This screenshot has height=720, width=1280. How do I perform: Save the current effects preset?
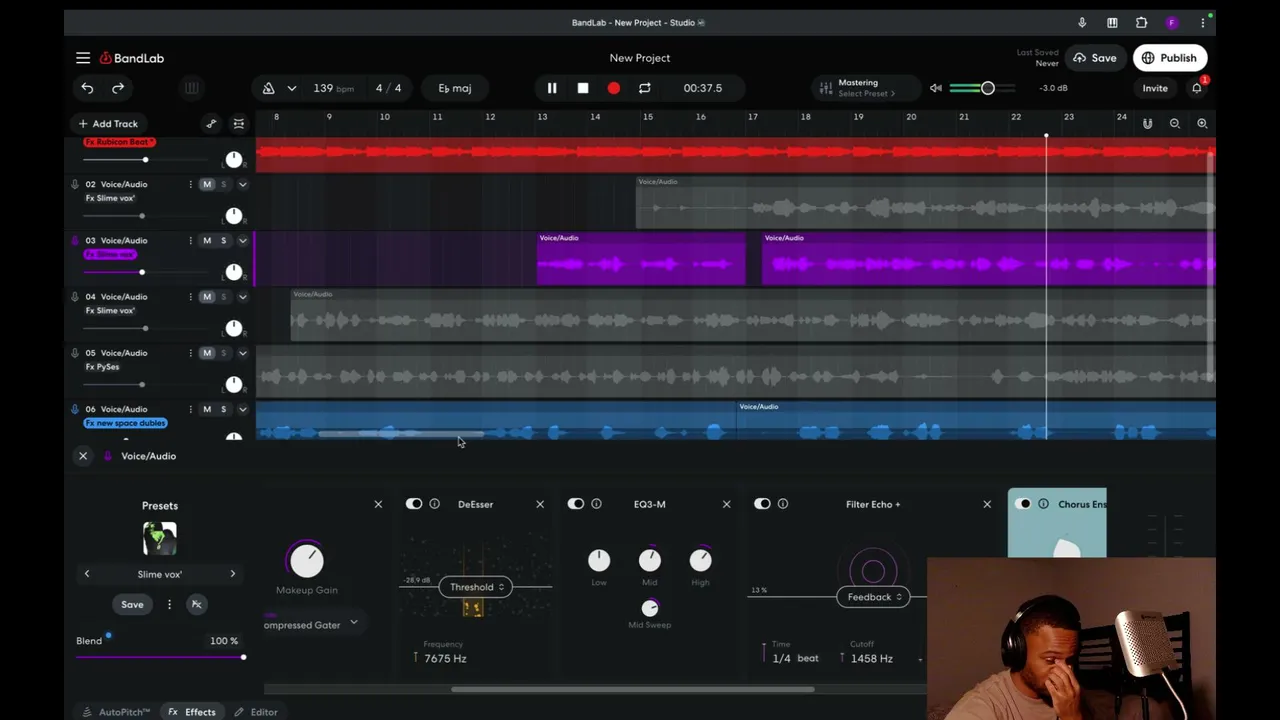click(x=132, y=604)
